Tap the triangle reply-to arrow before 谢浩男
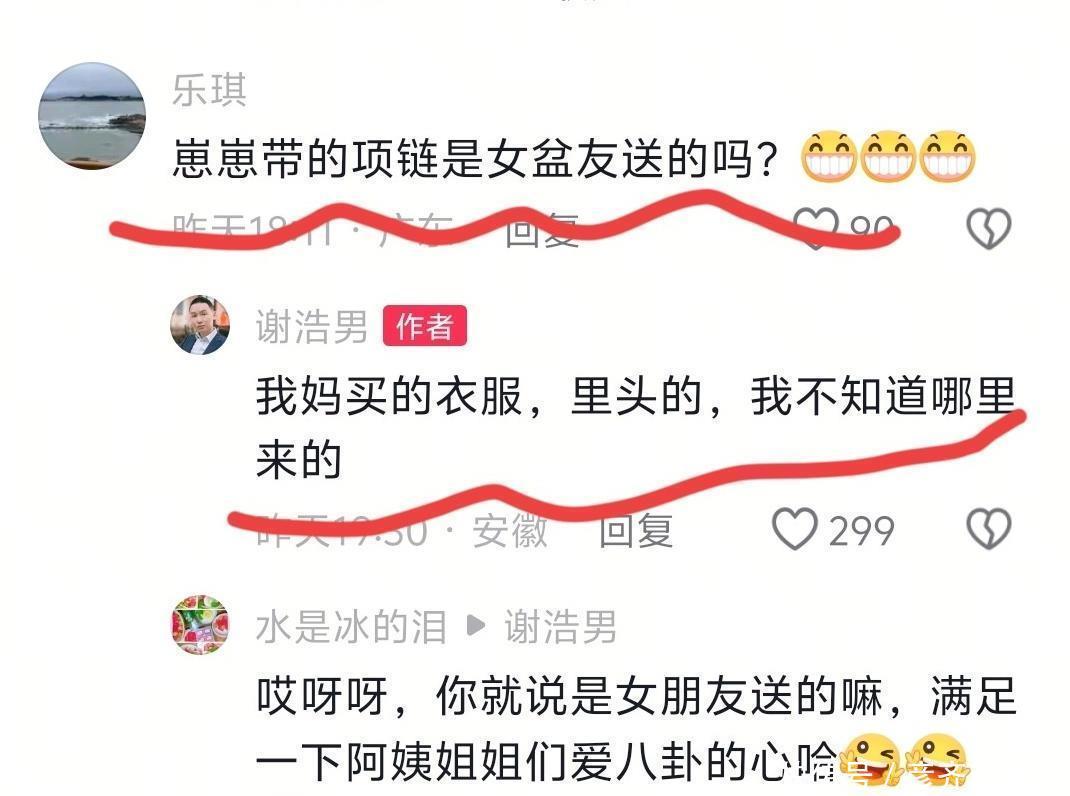 pos(476,625)
